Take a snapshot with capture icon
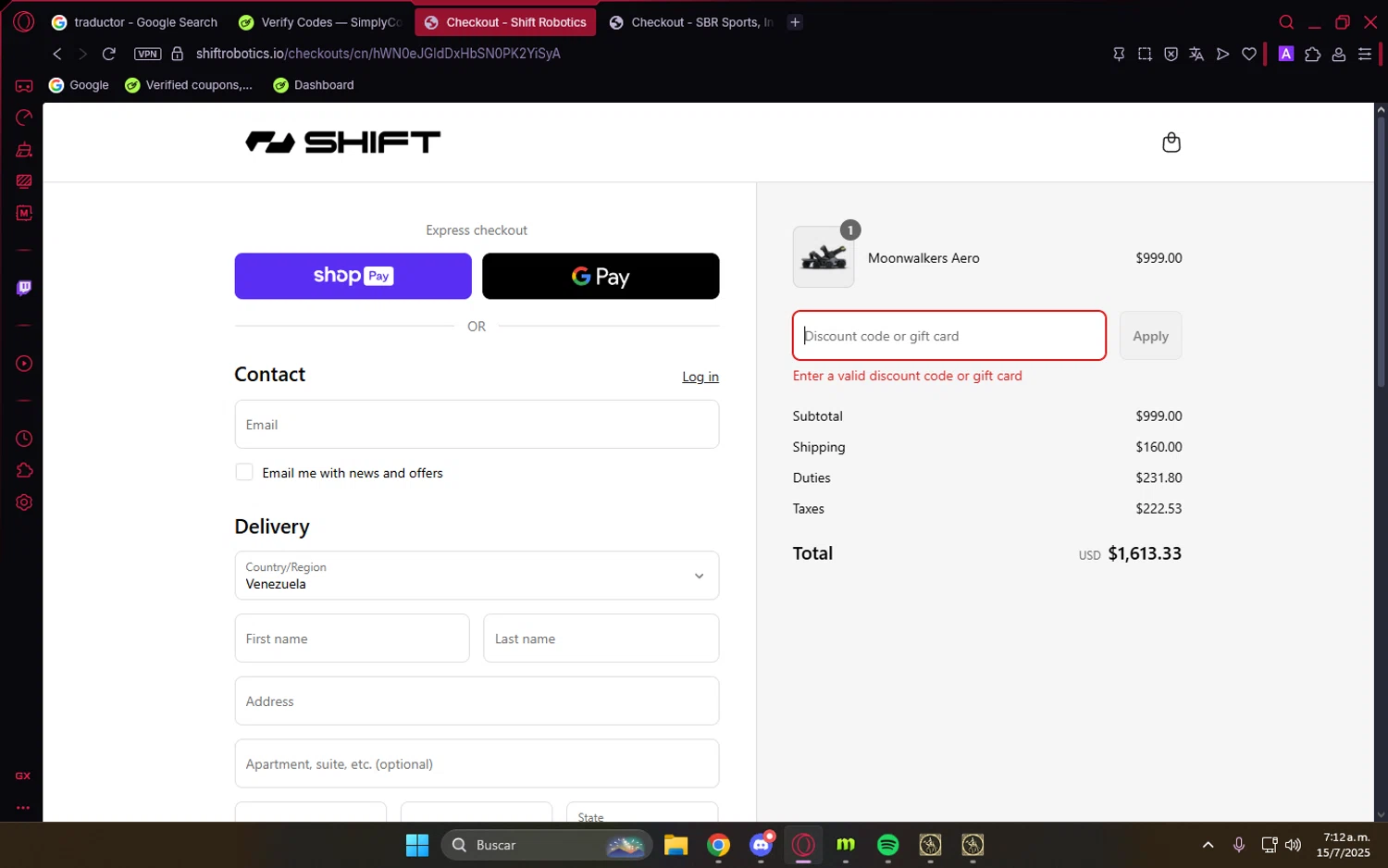This screenshot has width=1388, height=868. click(1145, 54)
